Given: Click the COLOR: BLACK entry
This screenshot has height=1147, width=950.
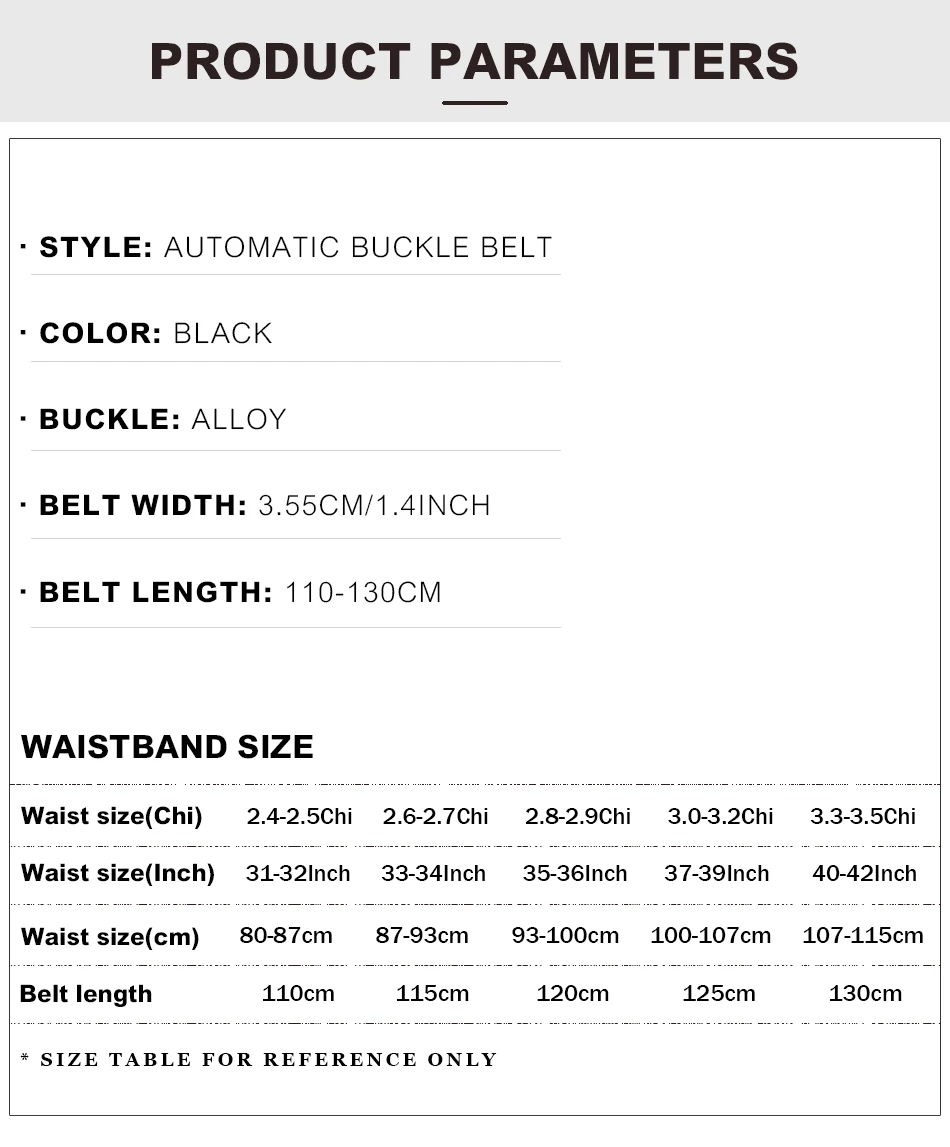Looking at the screenshot, I should pyautogui.click(x=156, y=334).
